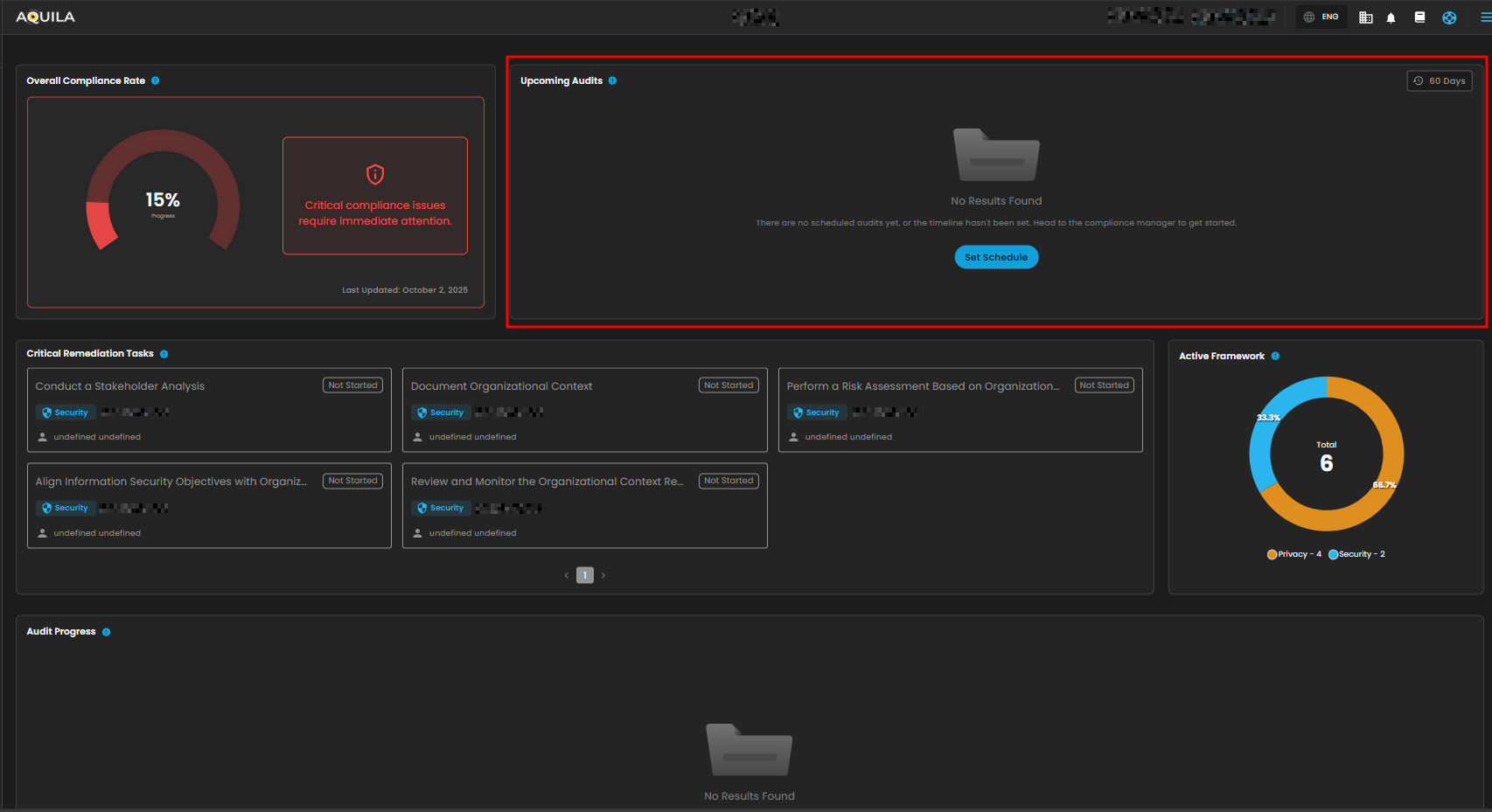The width and height of the screenshot is (1492, 812).
Task: Go to previous page of remediation tasks
Action: coord(567,575)
